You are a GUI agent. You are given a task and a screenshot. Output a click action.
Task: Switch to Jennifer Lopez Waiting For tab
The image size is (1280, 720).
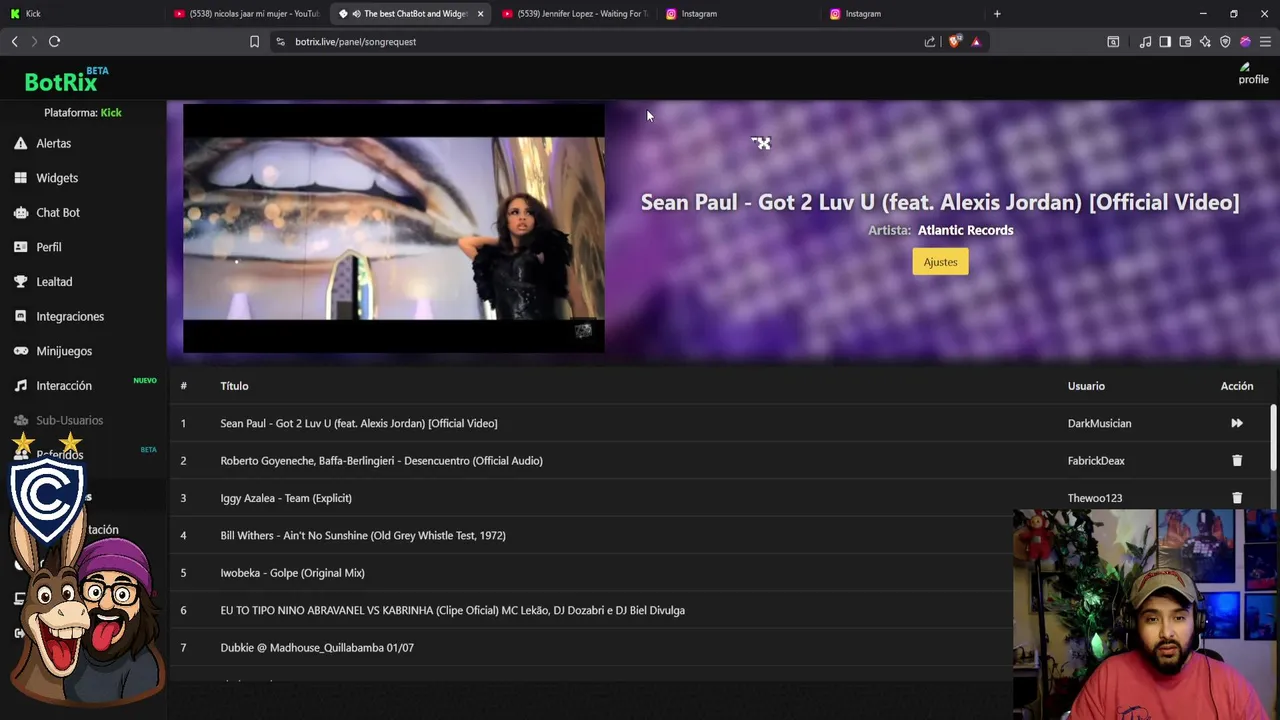pos(575,14)
